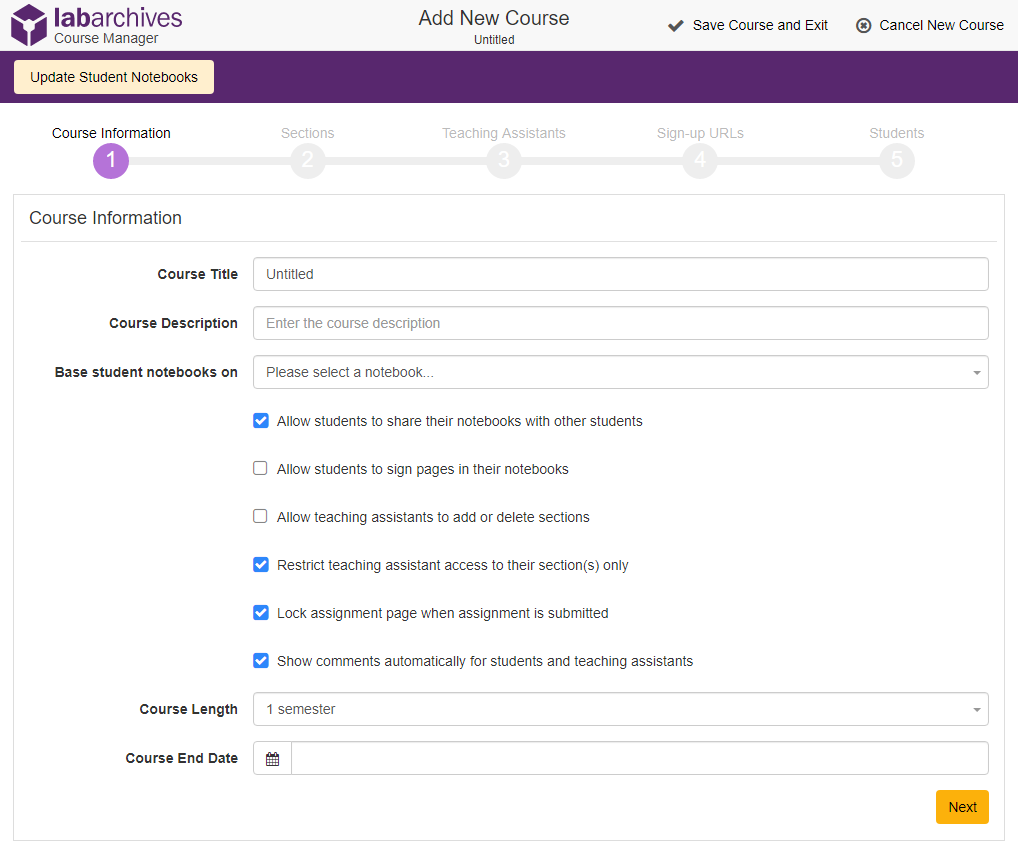
Task: Disable students sharing notebooks with other students
Action: tap(261, 421)
